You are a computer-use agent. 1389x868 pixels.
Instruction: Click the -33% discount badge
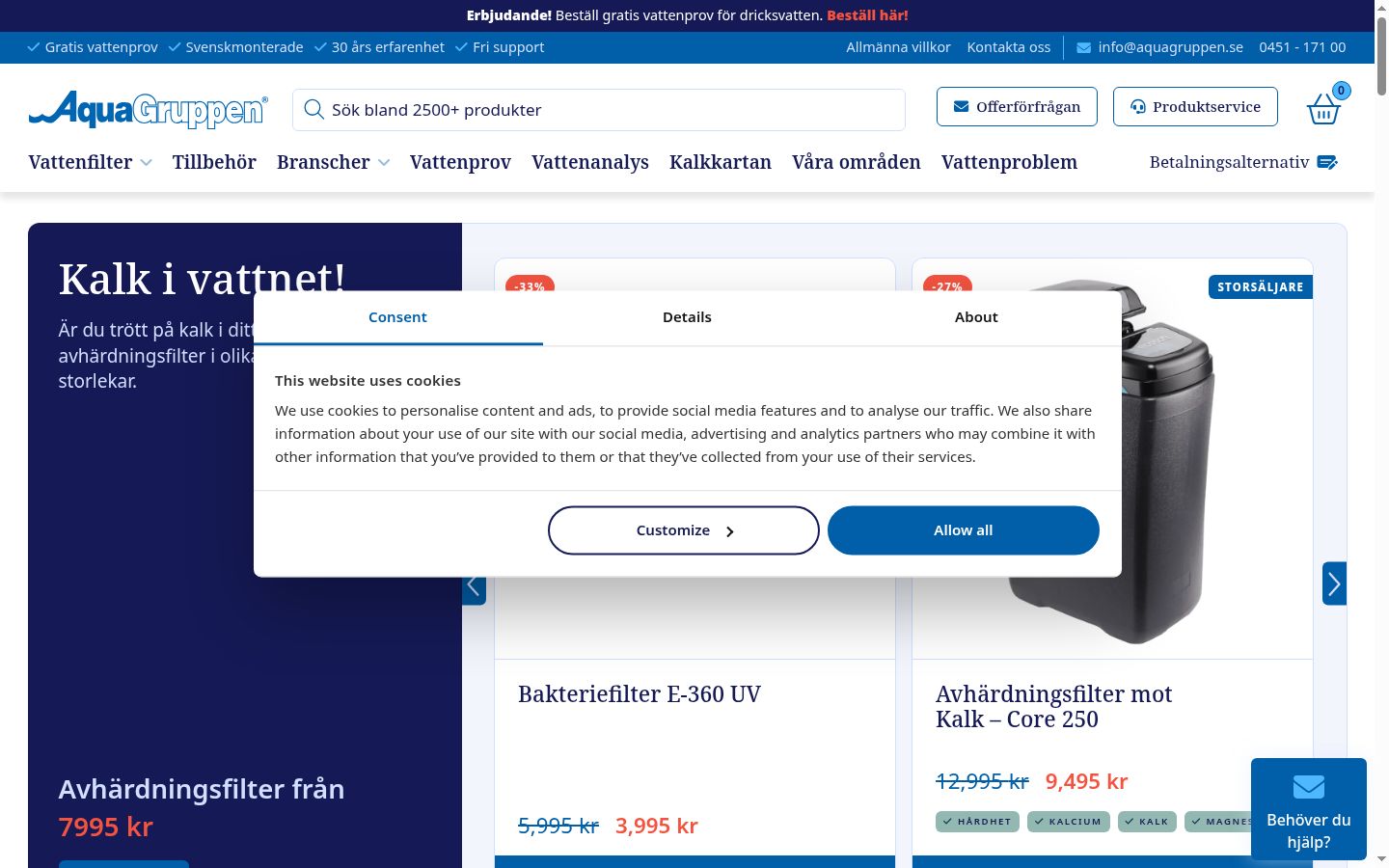click(x=530, y=285)
